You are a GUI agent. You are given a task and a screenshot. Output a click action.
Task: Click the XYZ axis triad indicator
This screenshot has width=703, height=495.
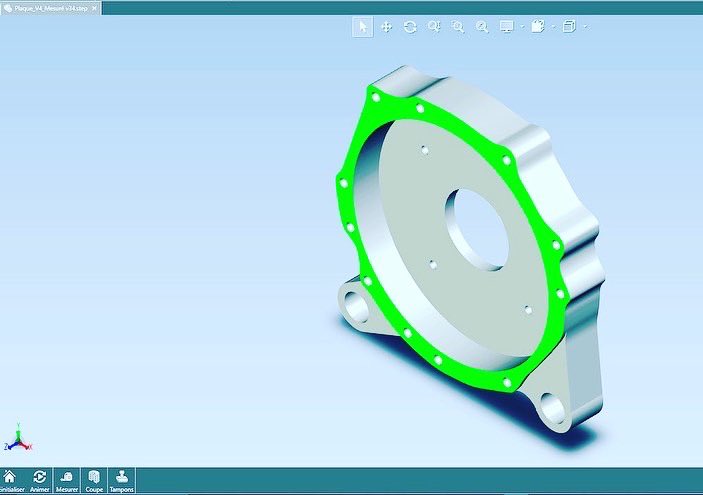pyautogui.click(x=18, y=438)
